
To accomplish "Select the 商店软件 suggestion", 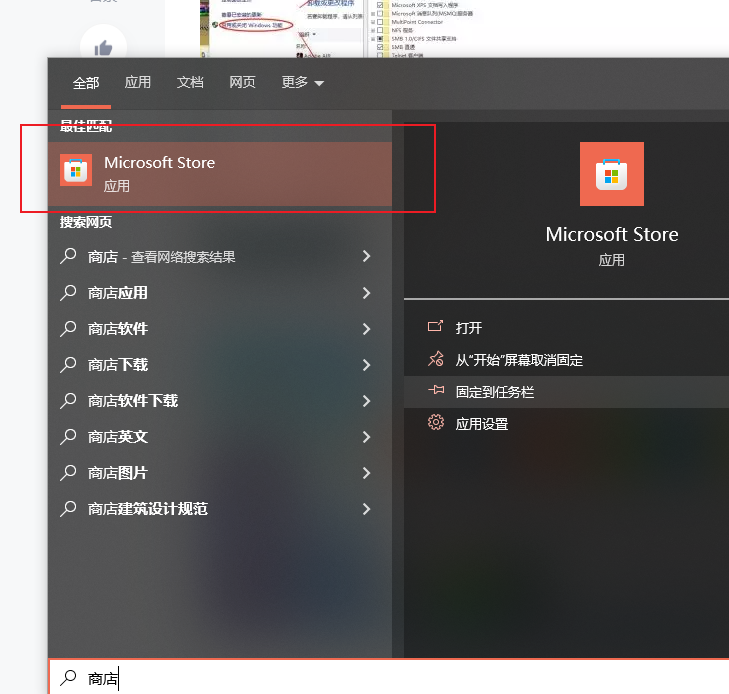I will pyautogui.click(x=220, y=329).
